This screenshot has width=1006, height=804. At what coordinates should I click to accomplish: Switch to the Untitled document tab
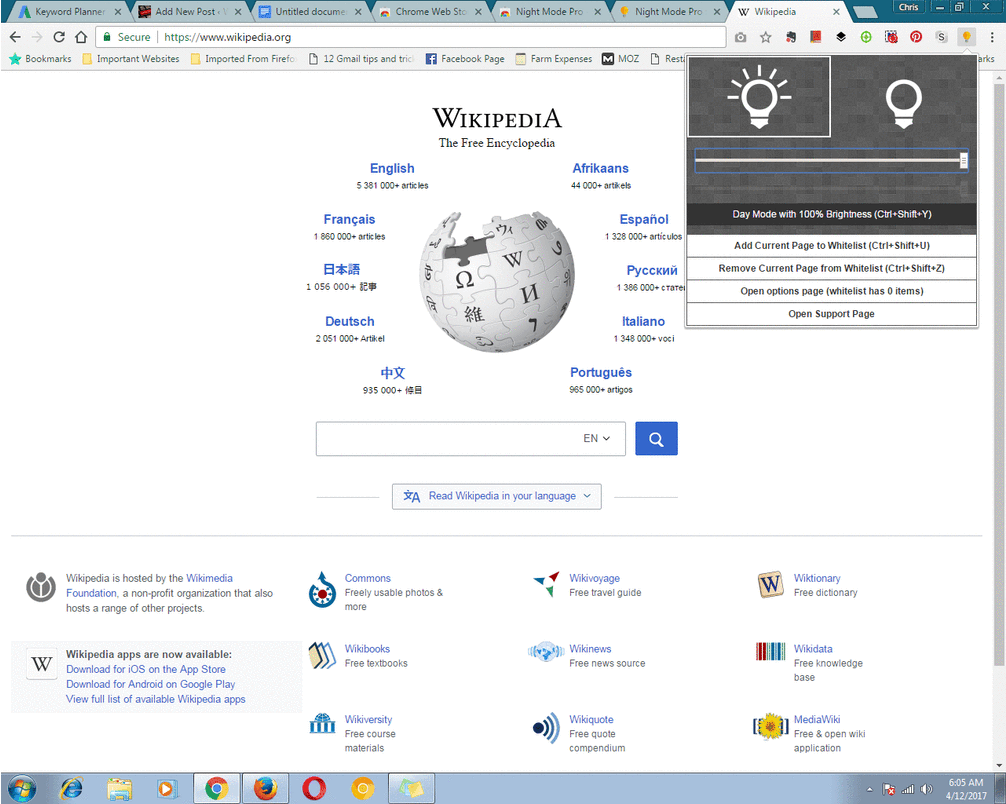click(x=310, y=12)
